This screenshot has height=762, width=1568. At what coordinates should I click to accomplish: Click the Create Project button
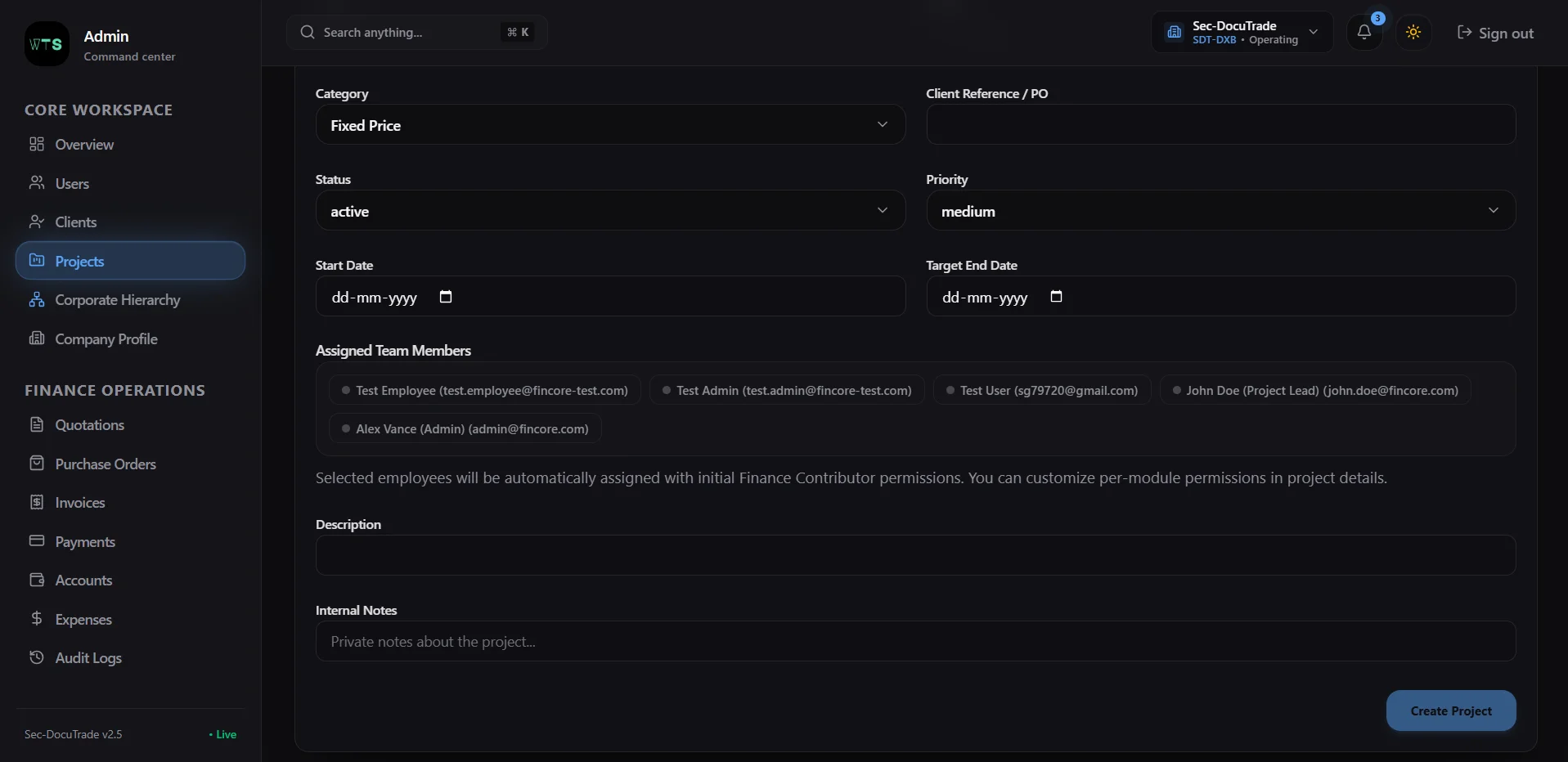[1450, 710]
